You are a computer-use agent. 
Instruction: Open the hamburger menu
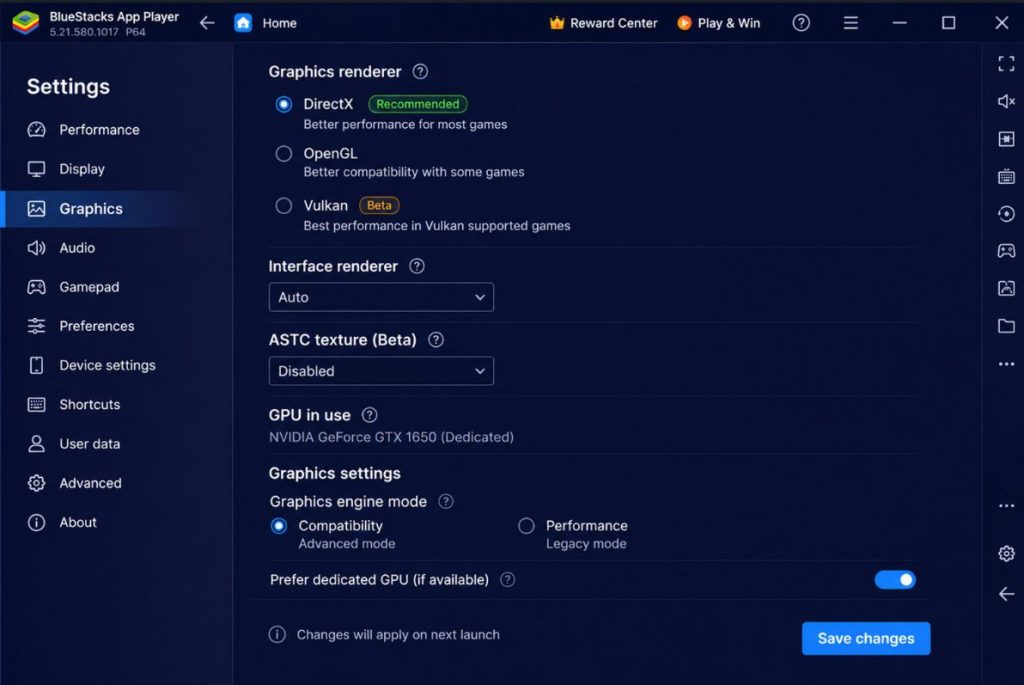click(x=850, y=24)
